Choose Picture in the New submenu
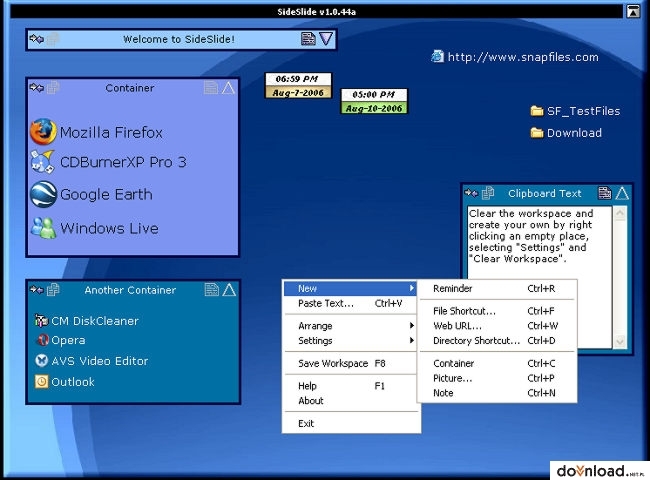The width and height of the screenshot is (650, 480). (x=497, y=378)
